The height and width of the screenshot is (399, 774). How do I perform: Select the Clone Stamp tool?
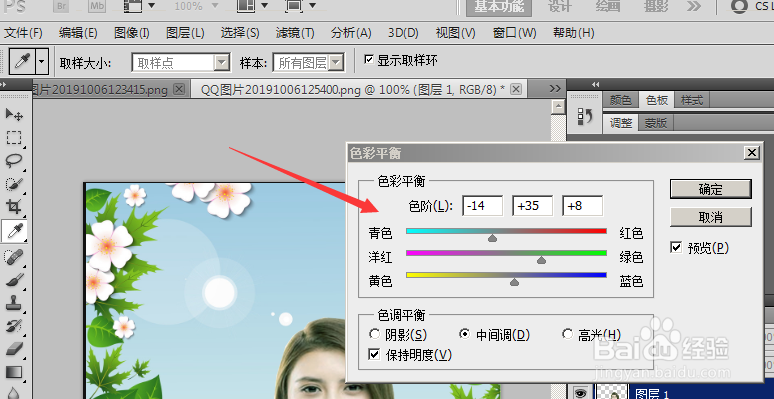pyautogui.click(x=14, y=303)
